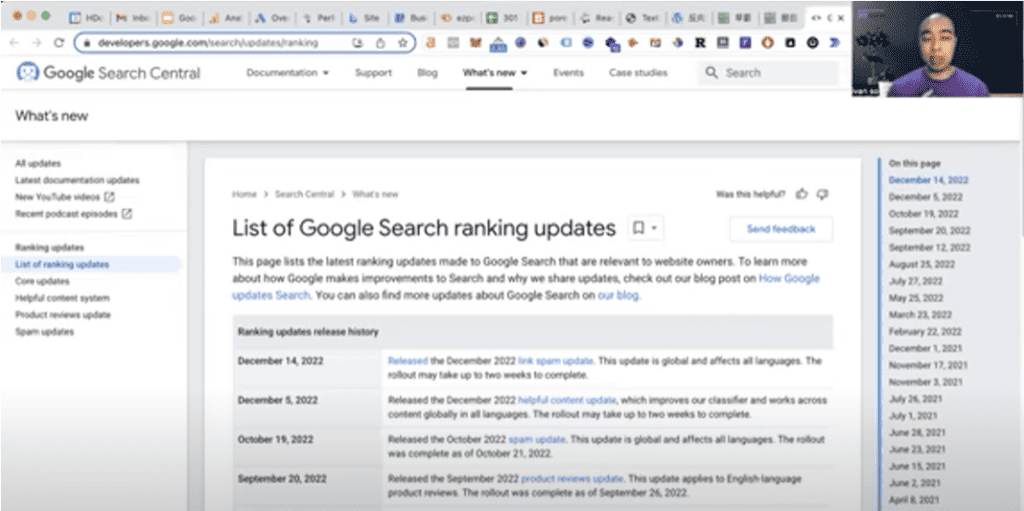
Task: Click the bookmark icon beside the page title
Action: tap(638, 228)
